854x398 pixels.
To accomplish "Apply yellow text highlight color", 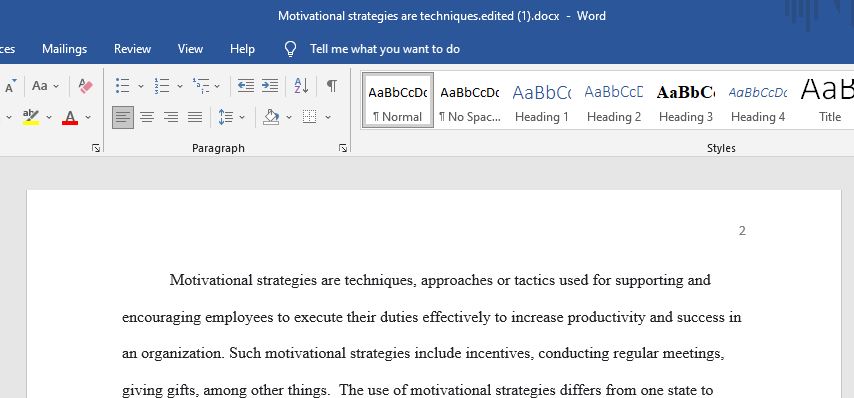I will click(x=31, y=117).
